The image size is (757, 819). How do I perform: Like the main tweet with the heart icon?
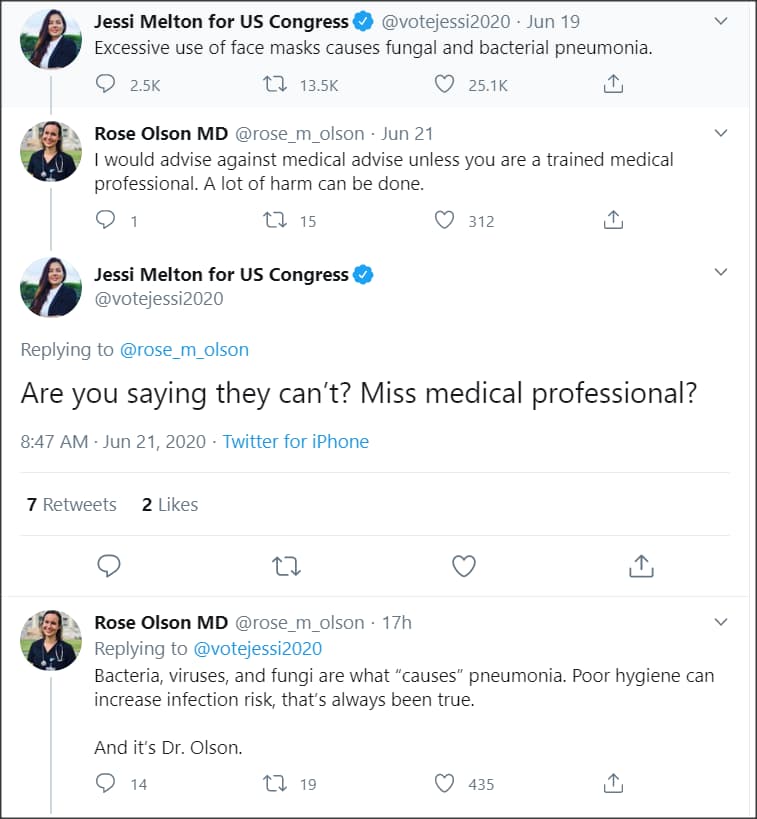coord(463,567)
